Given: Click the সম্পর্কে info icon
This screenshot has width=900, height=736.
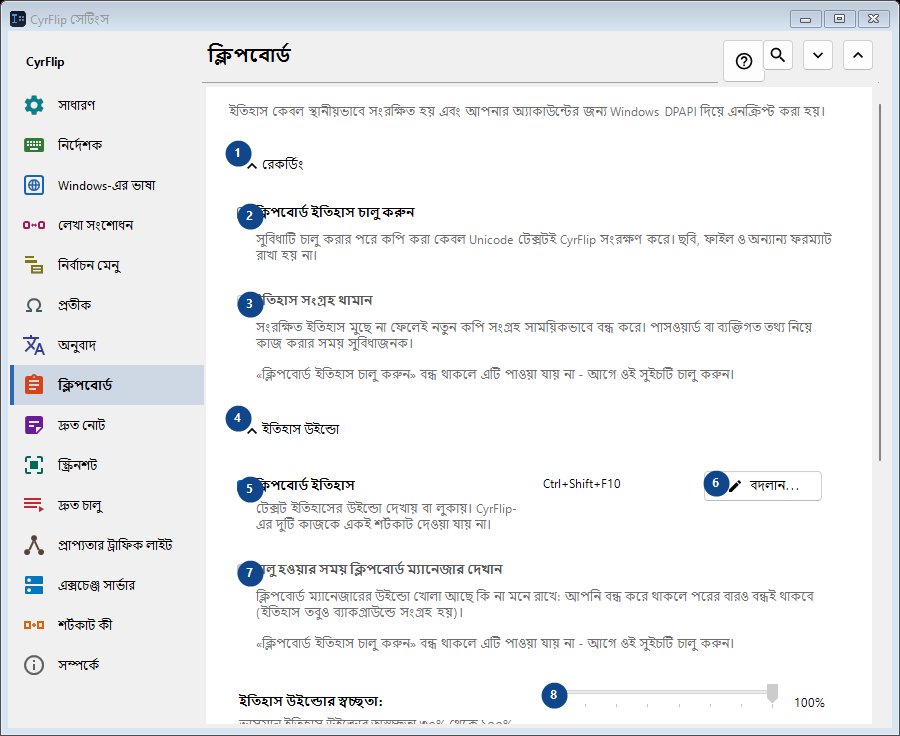Looking at the screenshot, I should [34, 665].
